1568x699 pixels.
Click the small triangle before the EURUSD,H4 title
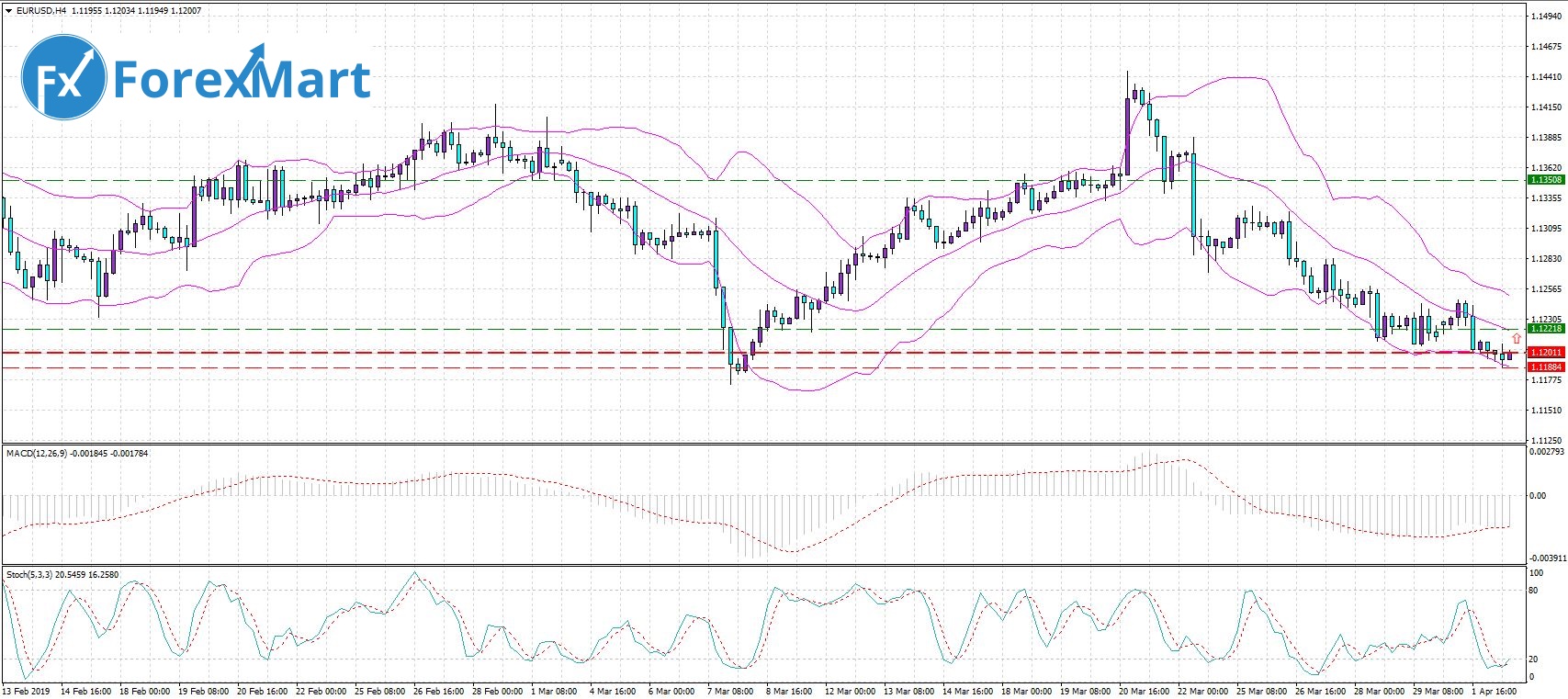[x=9, y=11]
